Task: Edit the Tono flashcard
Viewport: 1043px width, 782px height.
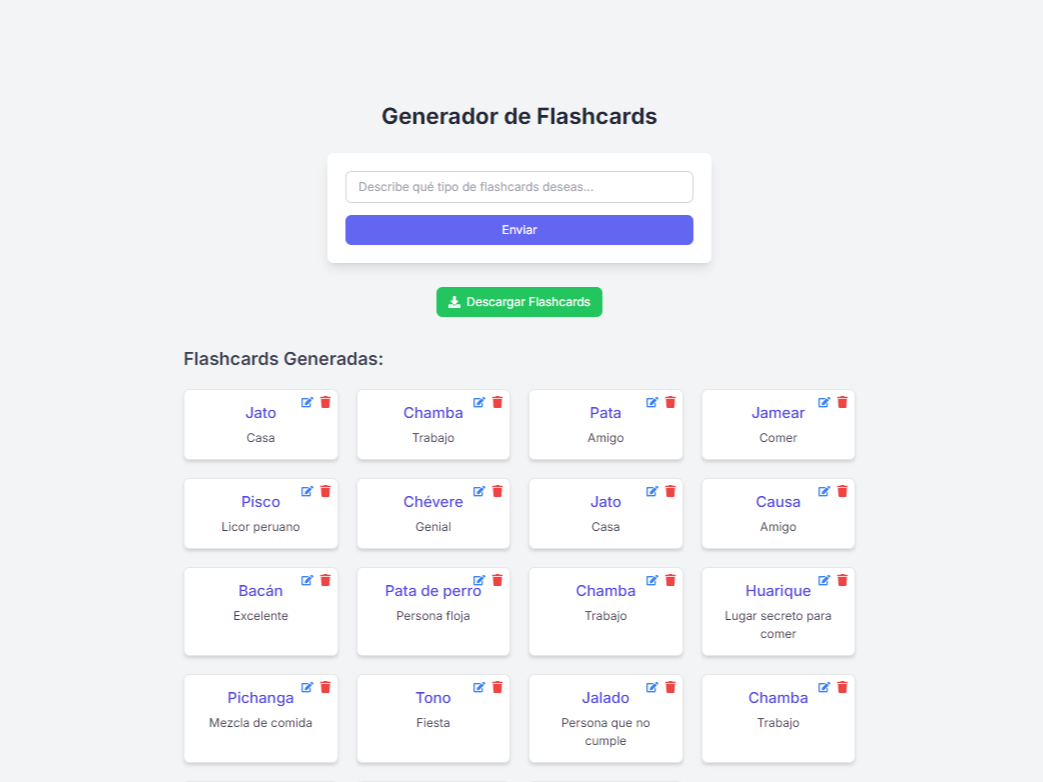Action: pos(479,687)
